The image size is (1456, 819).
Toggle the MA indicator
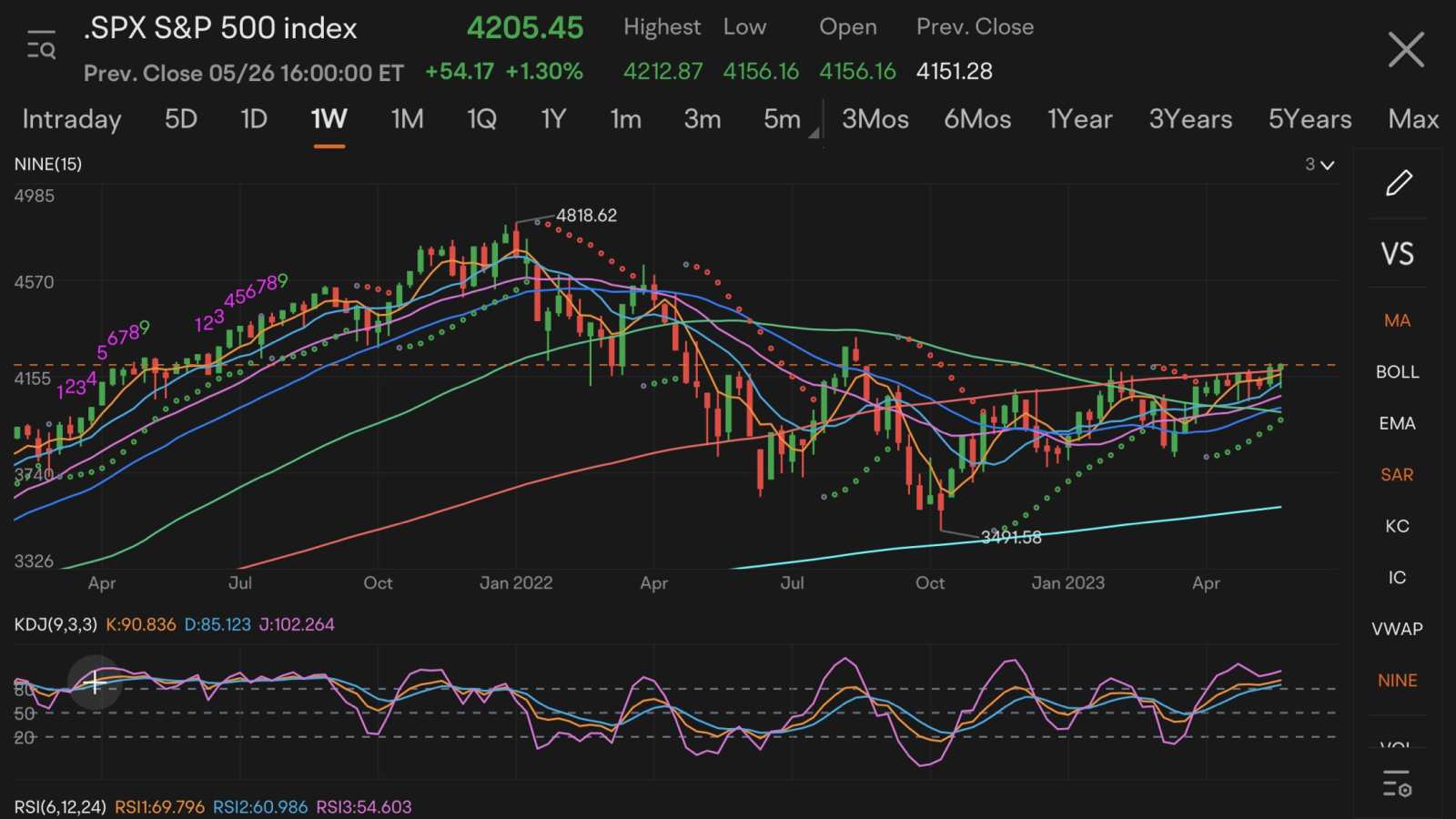(1397, 320)
